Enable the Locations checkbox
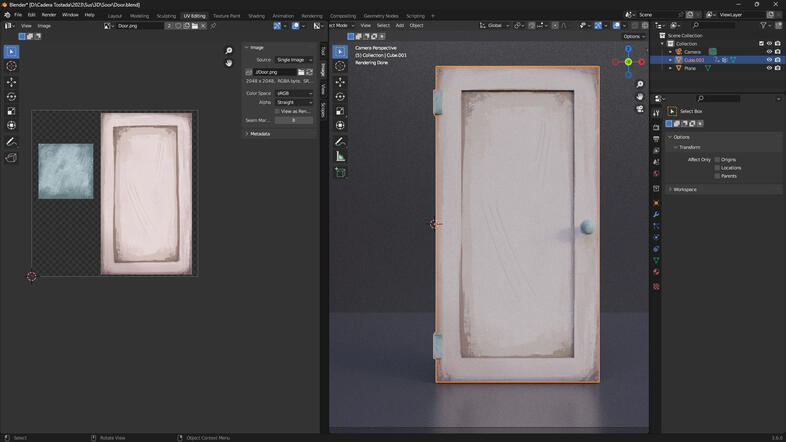Screen dimensions: 786x442 coord(717,168)
